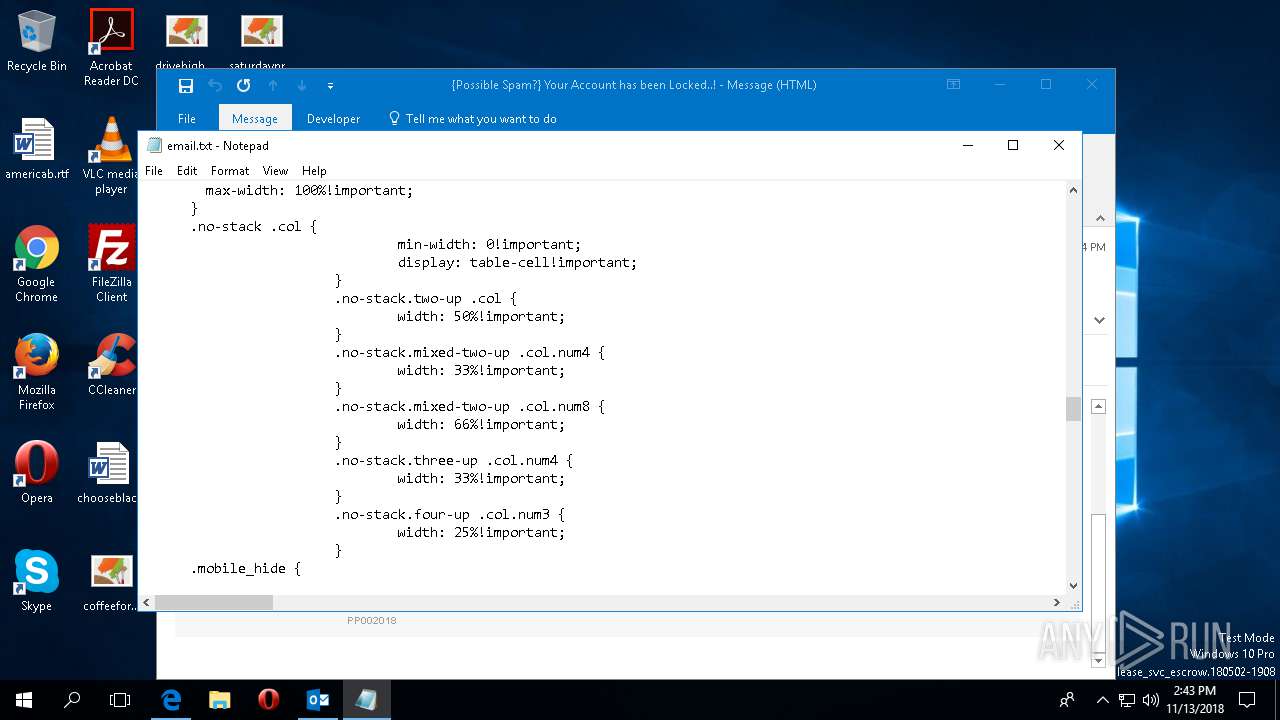
Task: Expand Outlook message header chevron
Action: [1099, 320]
